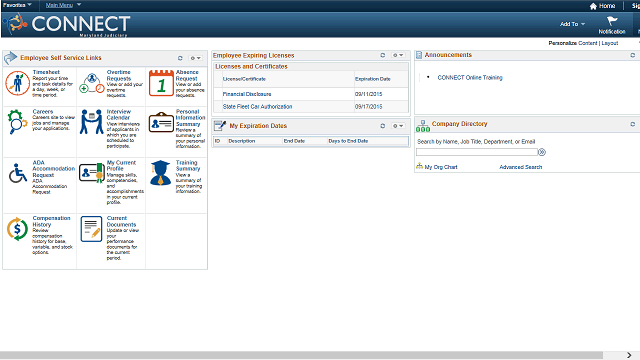640x360 pixels.
Task: Click the My Expiration Dates notepad icon
Action: point(220,126)
